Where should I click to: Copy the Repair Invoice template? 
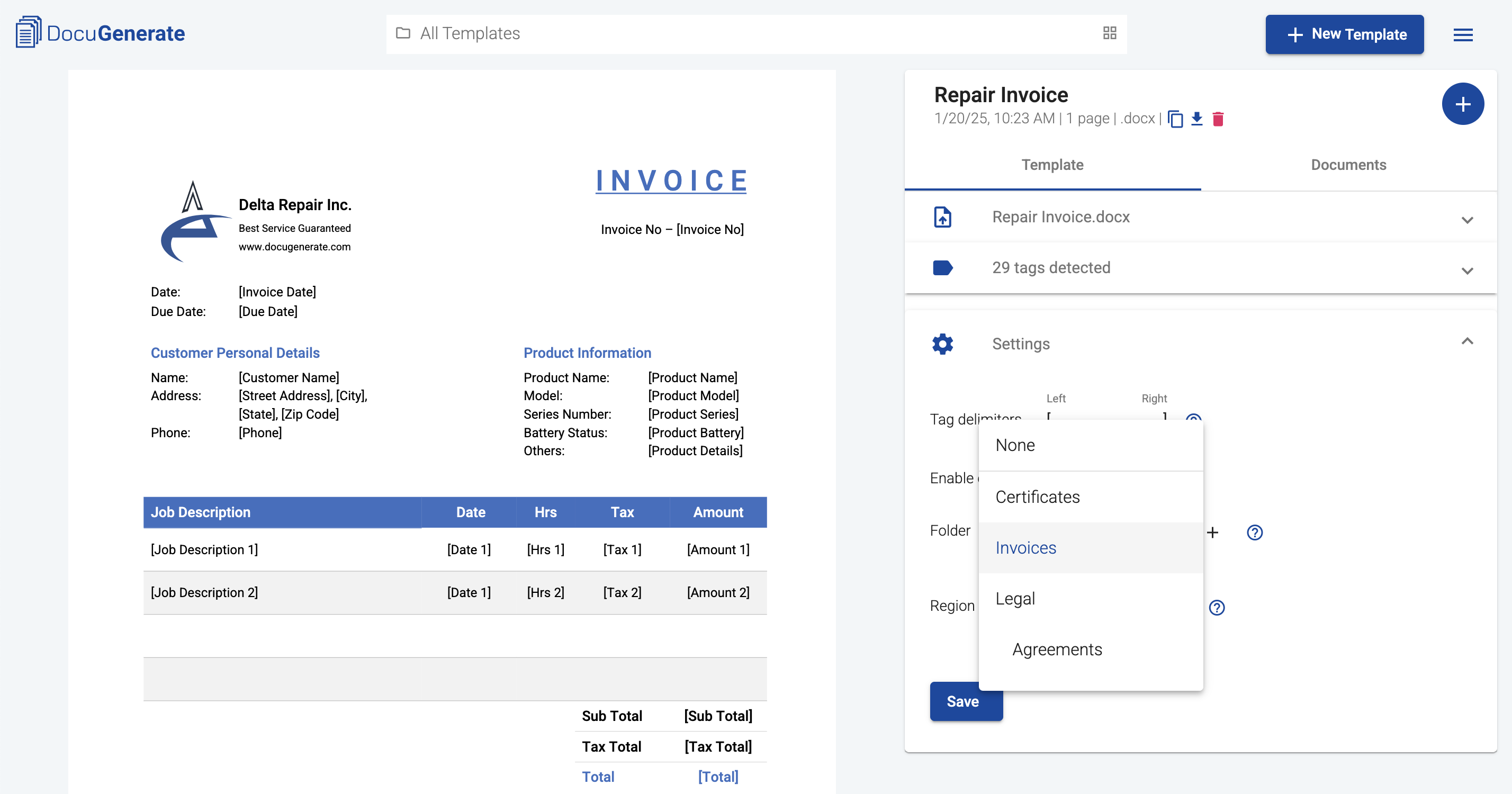[x=1175, y=119]
